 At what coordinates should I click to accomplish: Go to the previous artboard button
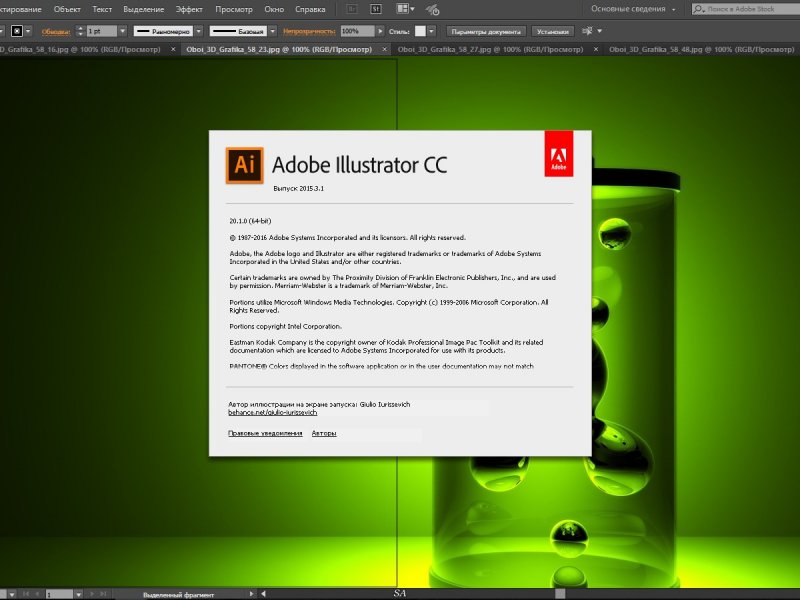point(37,594)
